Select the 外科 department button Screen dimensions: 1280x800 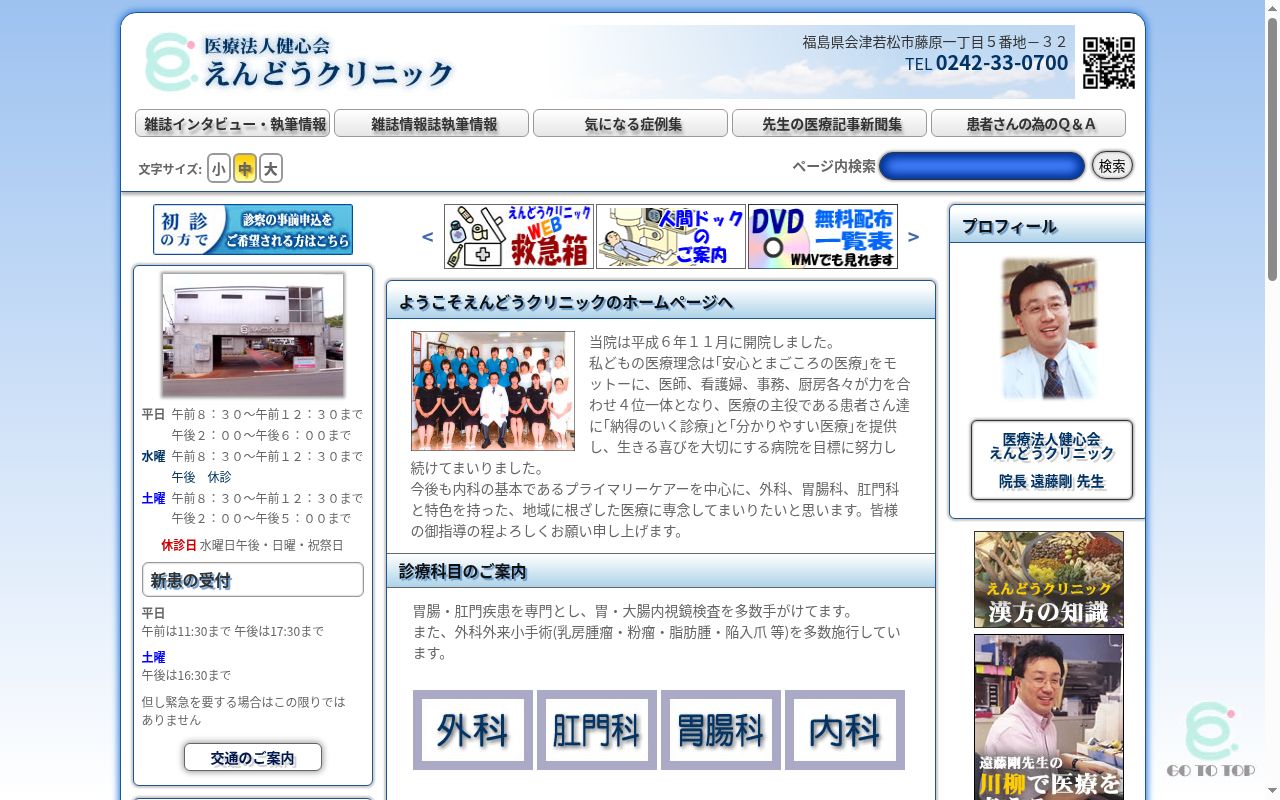point(473,730)
